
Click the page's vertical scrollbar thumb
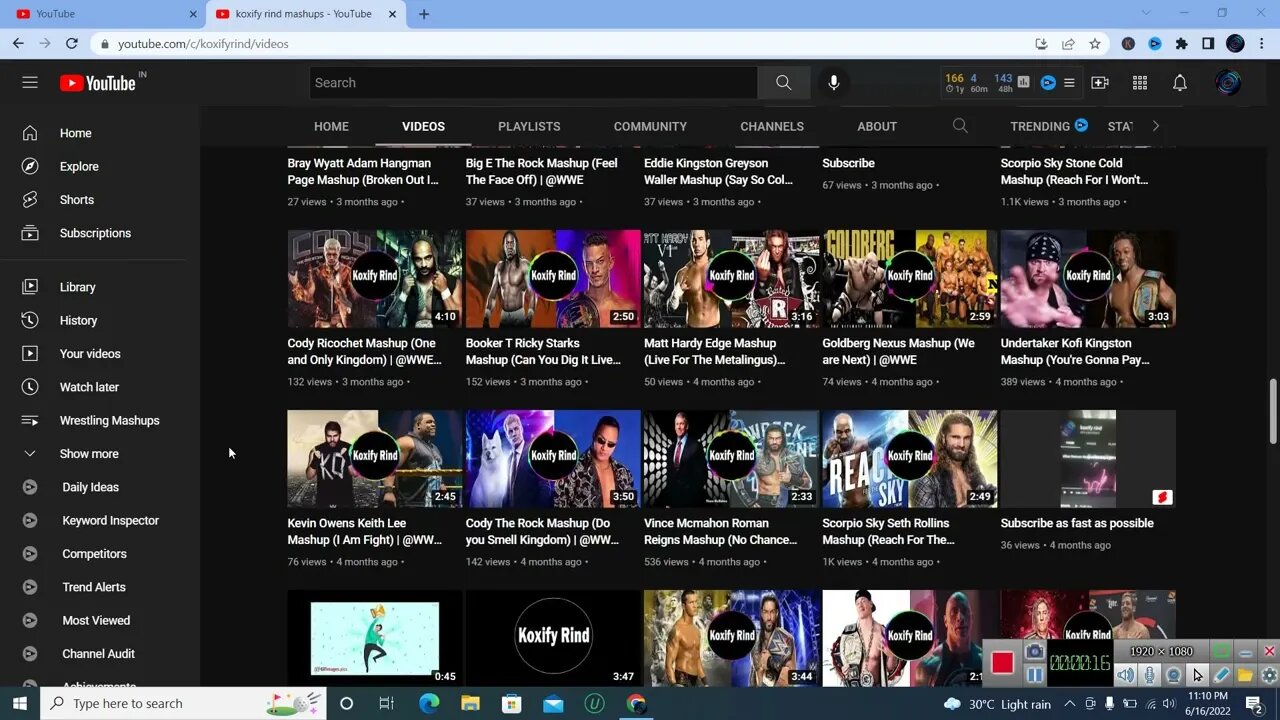[1273, 411]
